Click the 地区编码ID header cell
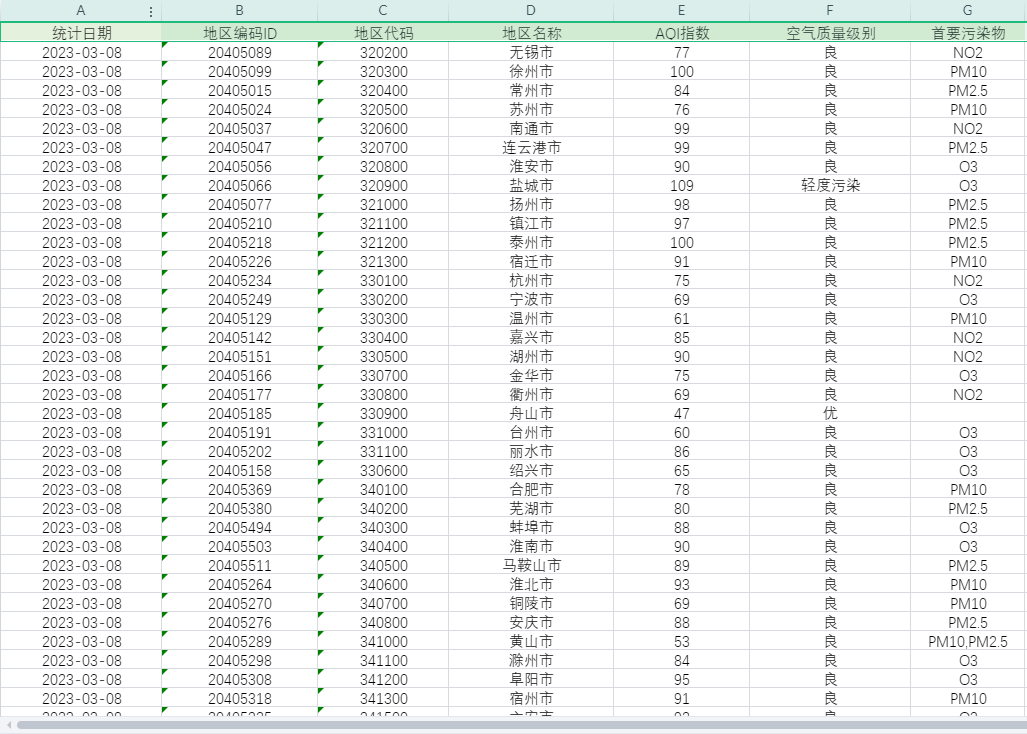The height and width of the screenshot is (734, 1027). point(239,33)
